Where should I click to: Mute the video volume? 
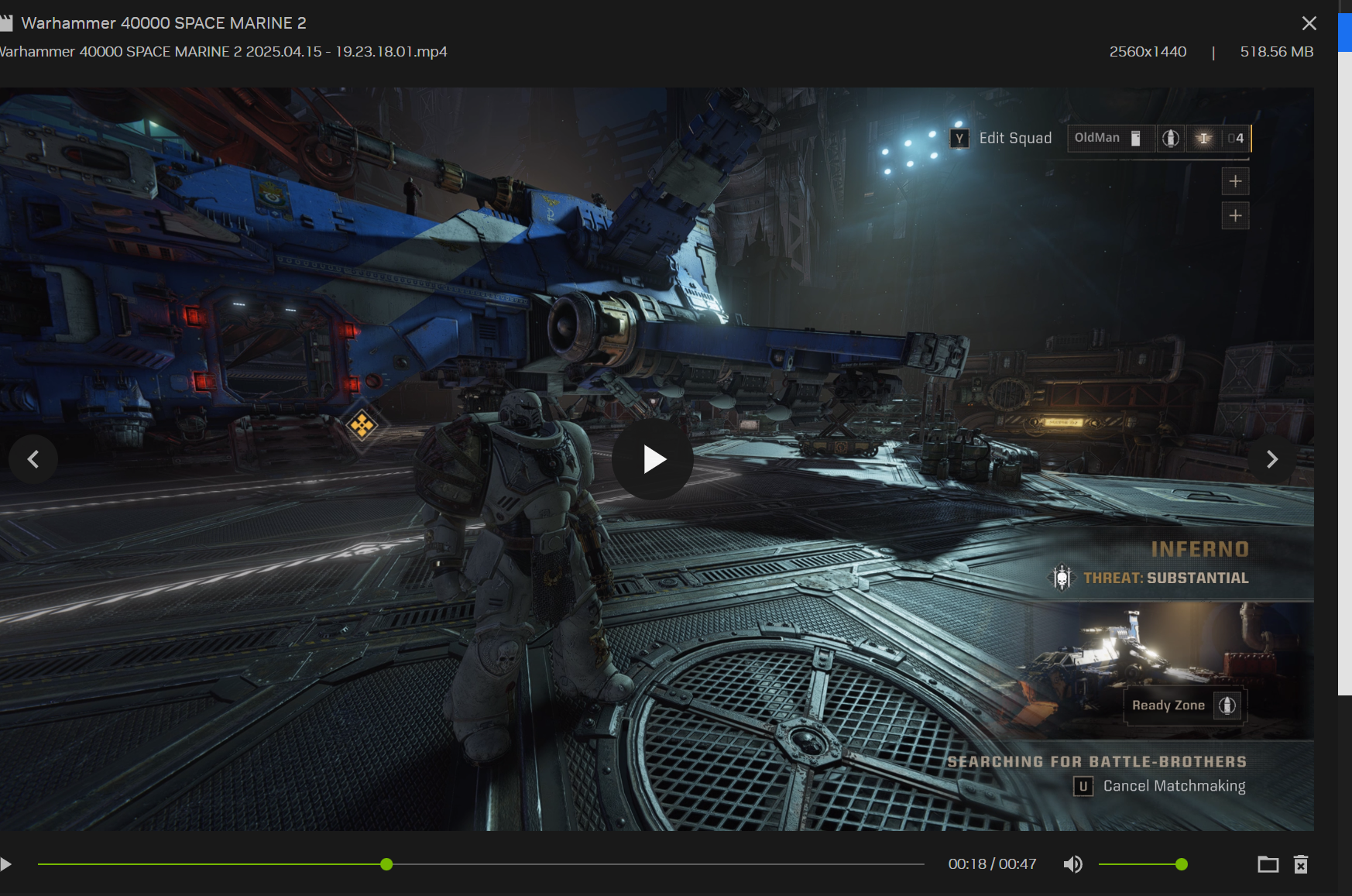coord(1072,864)
